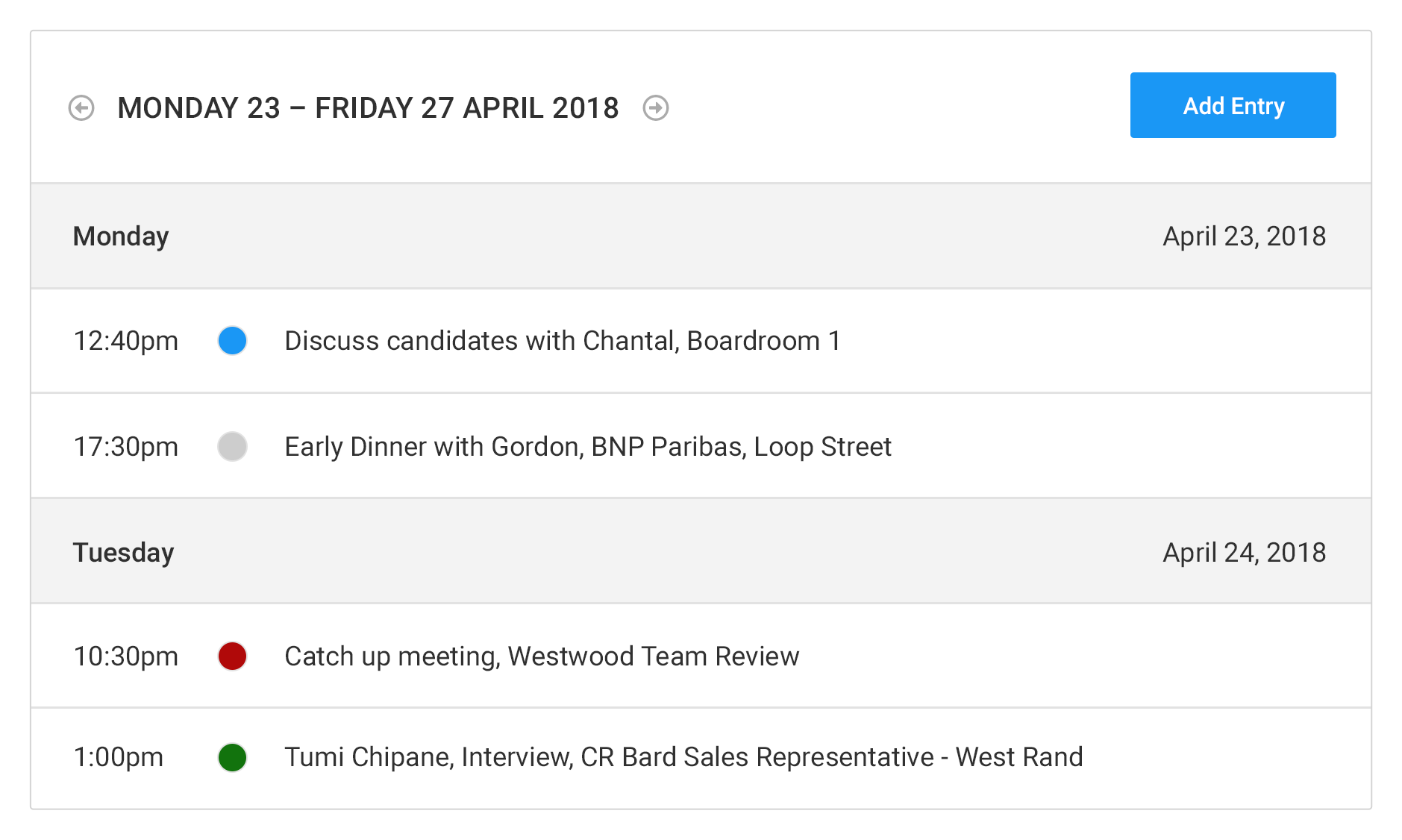This screenshot has width=1402, height=840.
Task: Select grey dot for Early Dinner entry
Action: click(232, 447)
